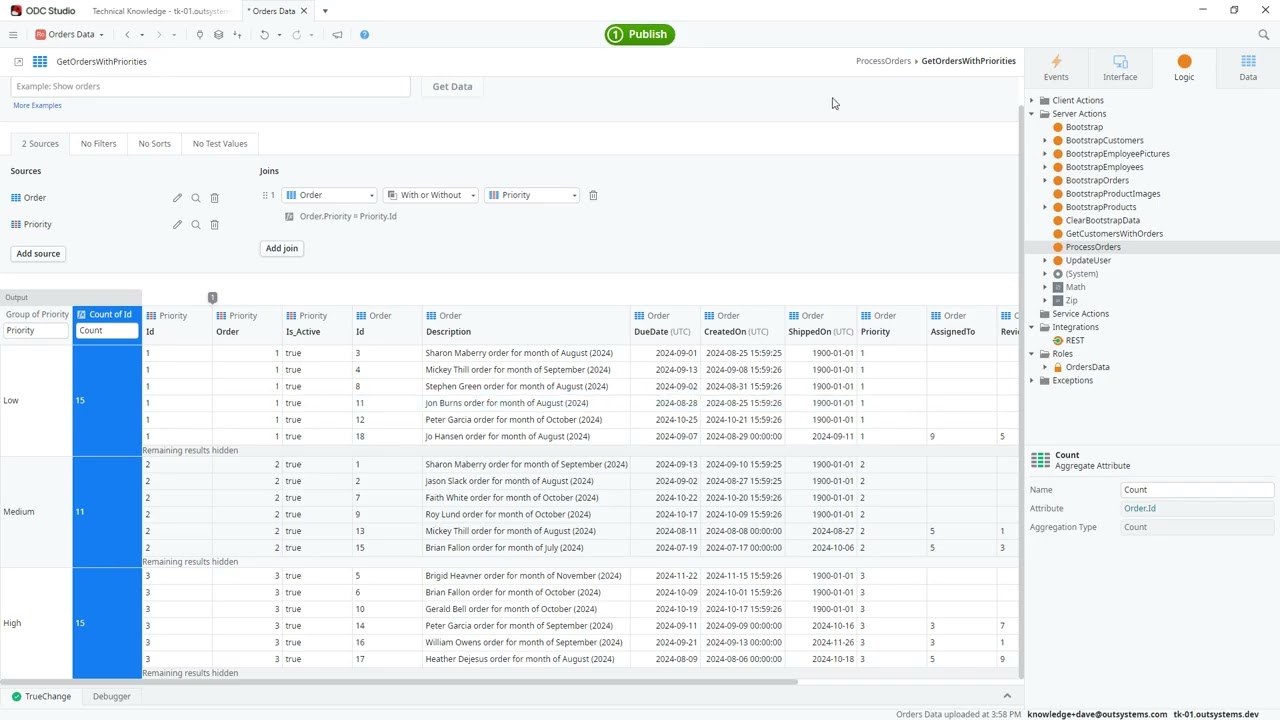
Task: Expand the Exceptions folder
Action: pos(1032,381)
